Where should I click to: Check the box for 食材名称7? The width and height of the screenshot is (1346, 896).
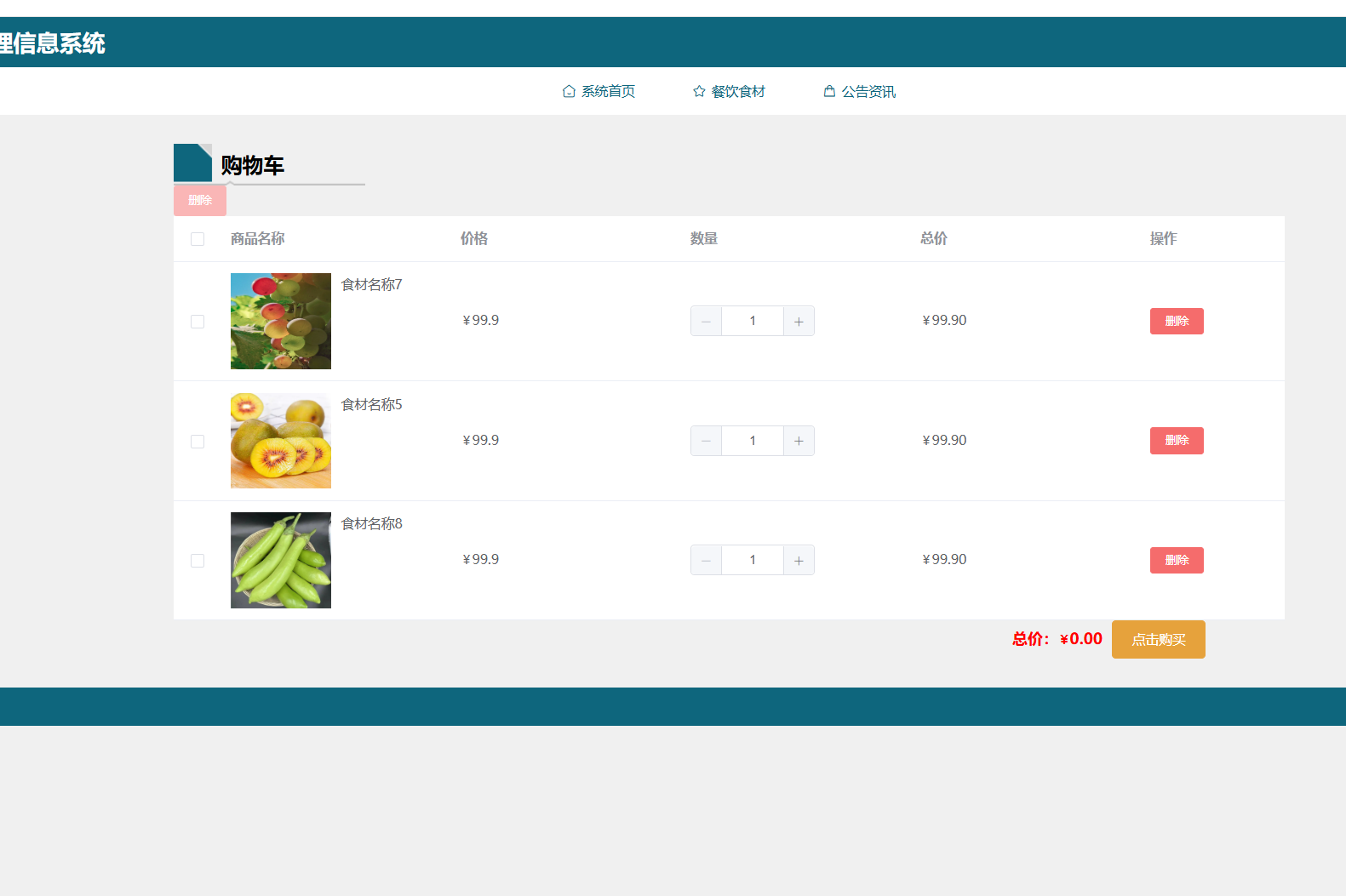tap(198, 322)
